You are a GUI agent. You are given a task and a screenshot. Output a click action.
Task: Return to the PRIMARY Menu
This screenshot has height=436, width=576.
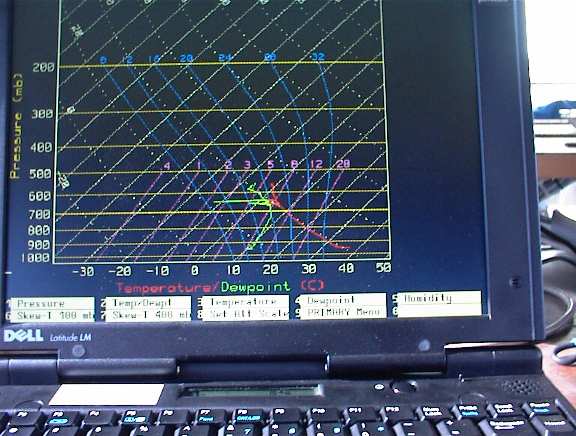[x=343, y=312]
